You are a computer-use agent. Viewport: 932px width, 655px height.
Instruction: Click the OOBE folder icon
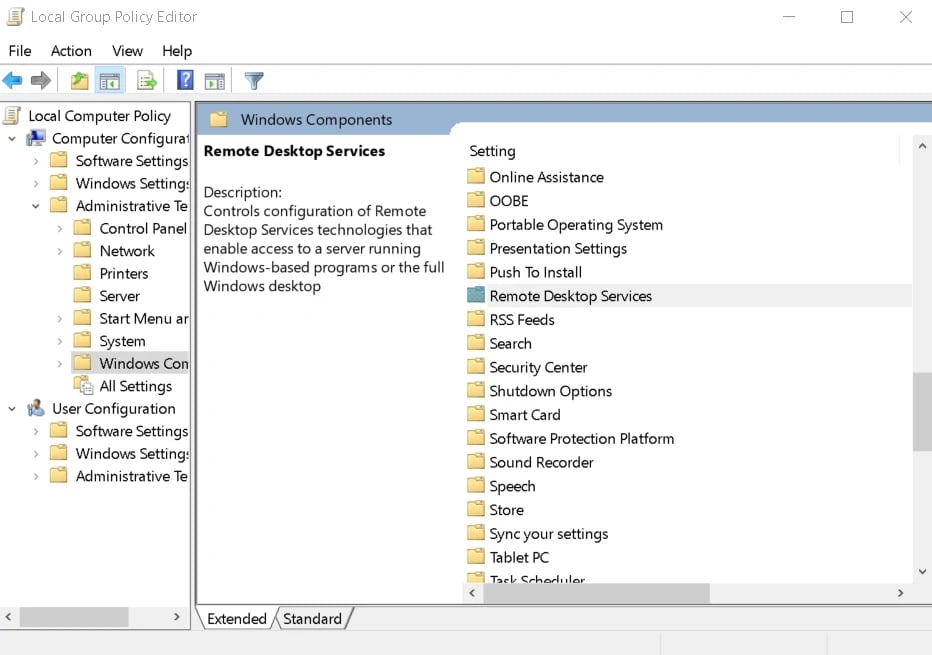pyautogui.click(x=476, y=200)
